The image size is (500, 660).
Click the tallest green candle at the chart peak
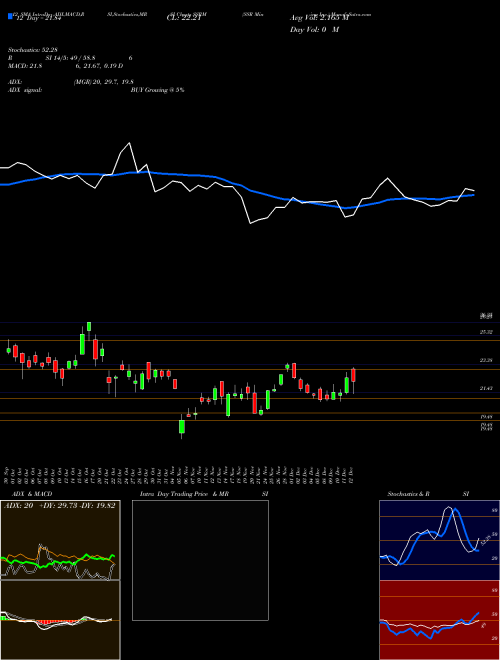click(89, 326)
